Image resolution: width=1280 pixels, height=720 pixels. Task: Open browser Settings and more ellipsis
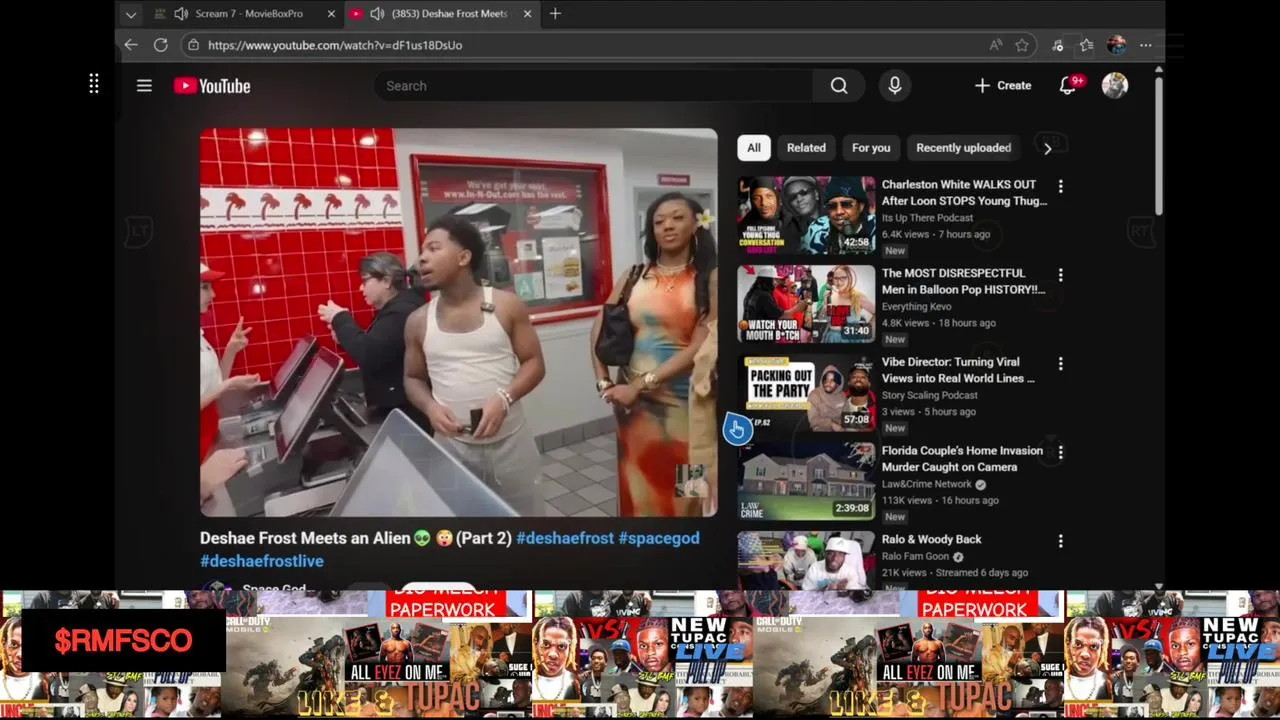pos(1146,45)
